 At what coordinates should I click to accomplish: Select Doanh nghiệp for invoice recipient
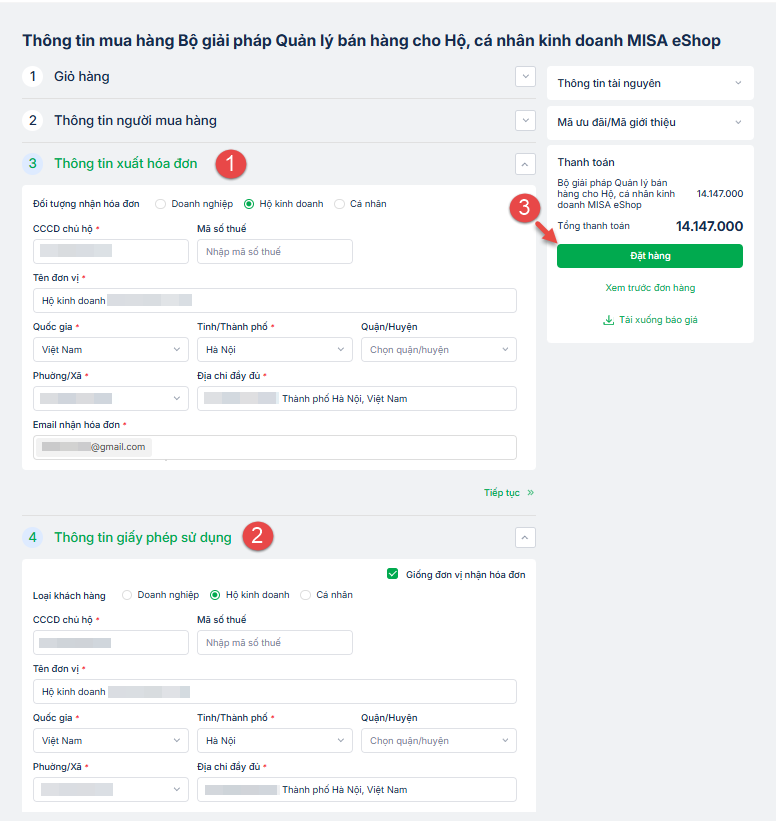click(161, 204)
